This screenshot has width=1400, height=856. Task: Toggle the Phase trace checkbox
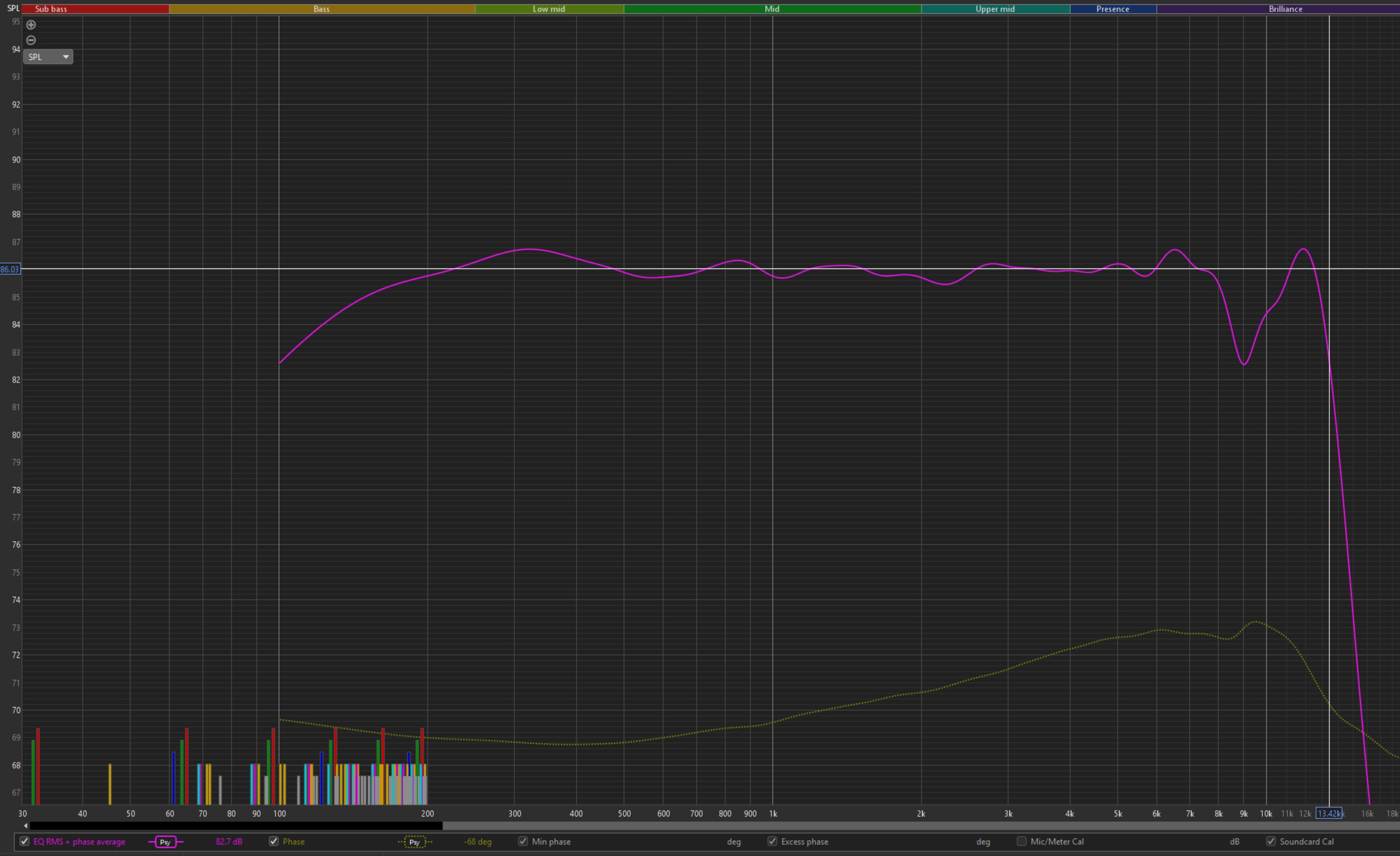[x=274, y=841]
